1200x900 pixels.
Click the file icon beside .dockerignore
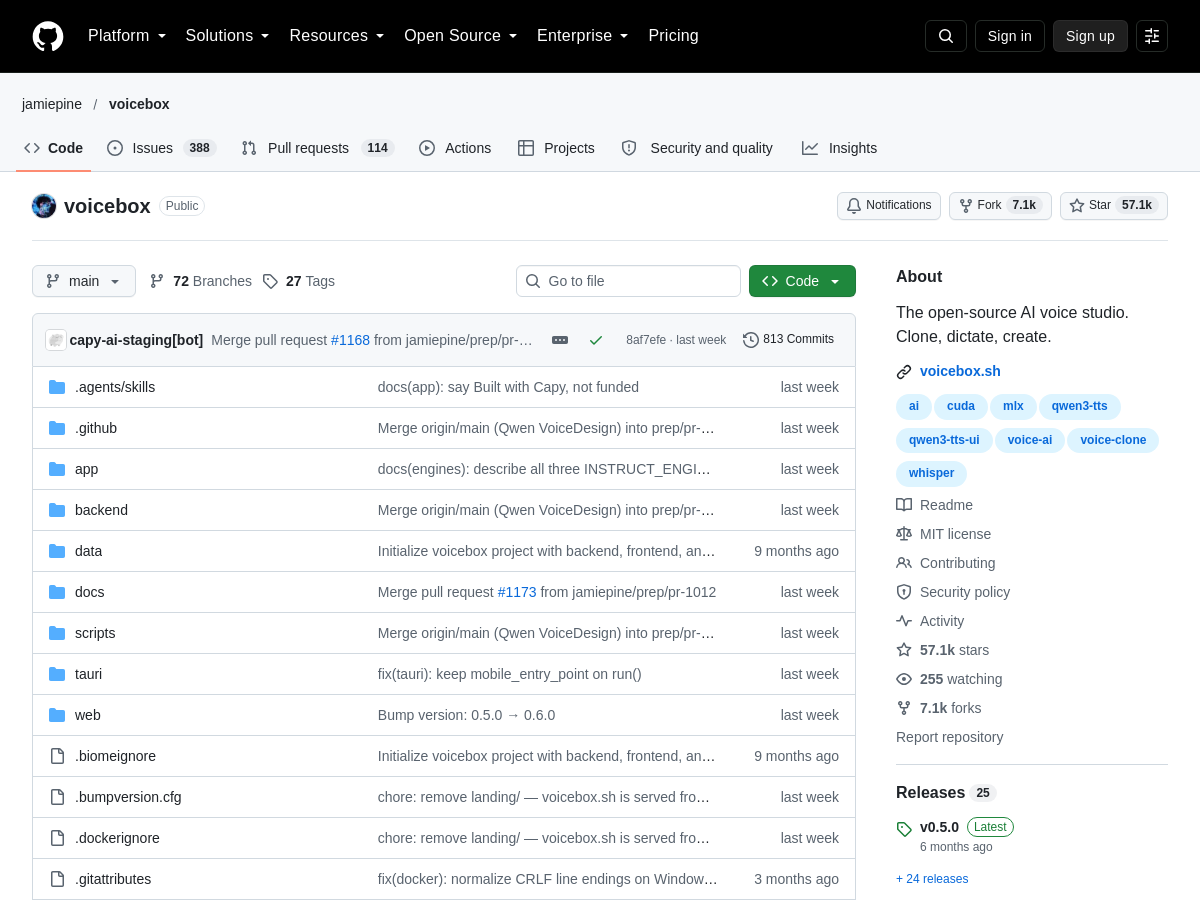(57, 838)
